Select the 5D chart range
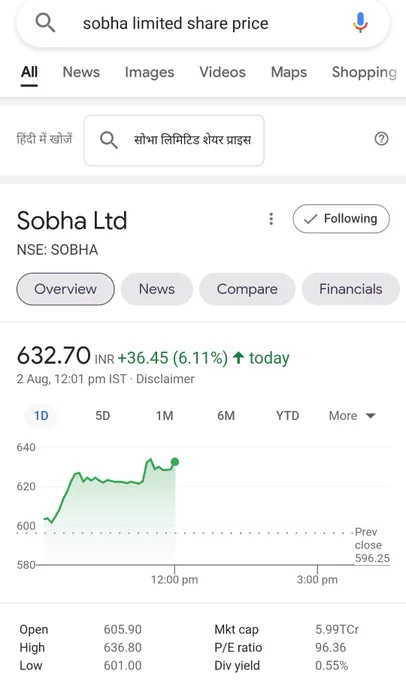406x680 pixels. click(x=103, y=416)
